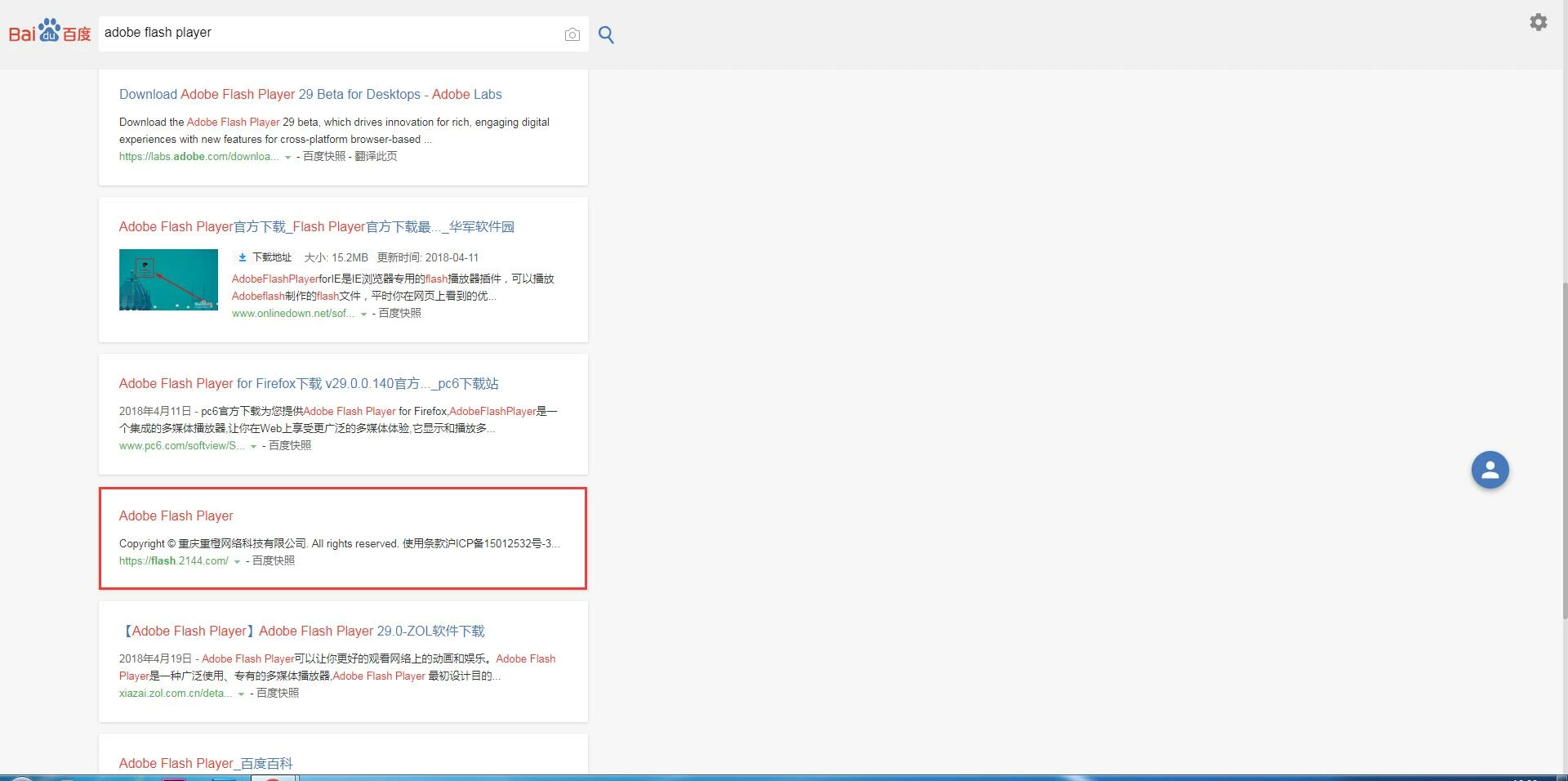Viewport: 1568px width, 781px height.
Task: Open the Adobe Labs Flash Player 29 Beta result
Action: point(310,94)
